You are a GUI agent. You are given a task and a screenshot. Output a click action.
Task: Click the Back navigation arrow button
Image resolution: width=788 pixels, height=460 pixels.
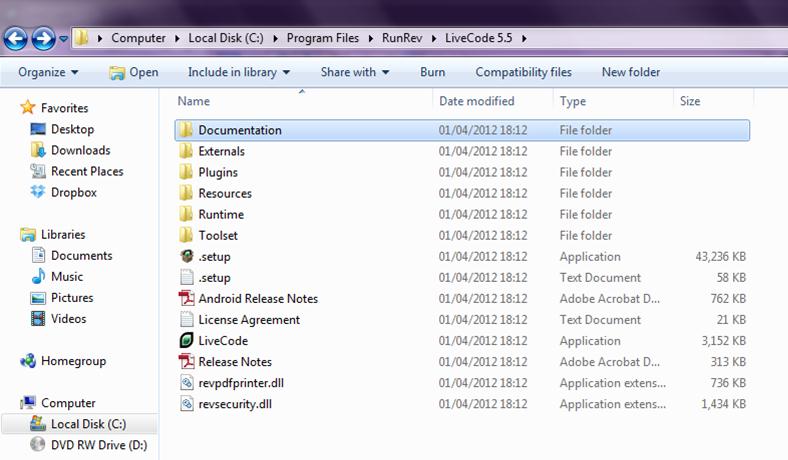(16, 39)
